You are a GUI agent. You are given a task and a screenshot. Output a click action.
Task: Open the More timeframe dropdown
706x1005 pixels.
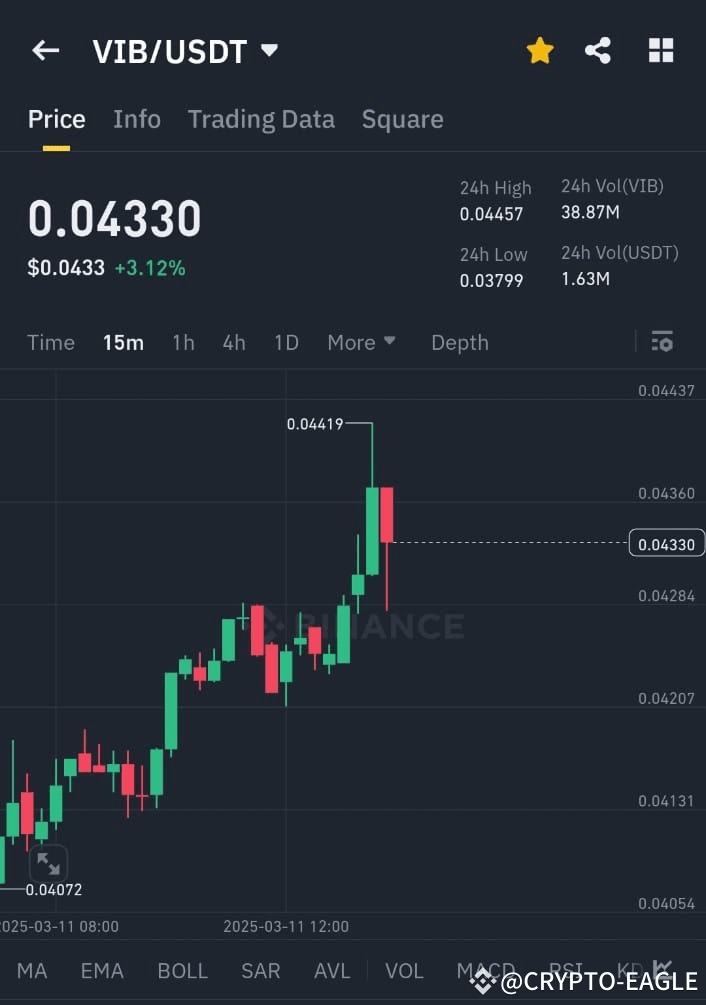tap(361, 342)
